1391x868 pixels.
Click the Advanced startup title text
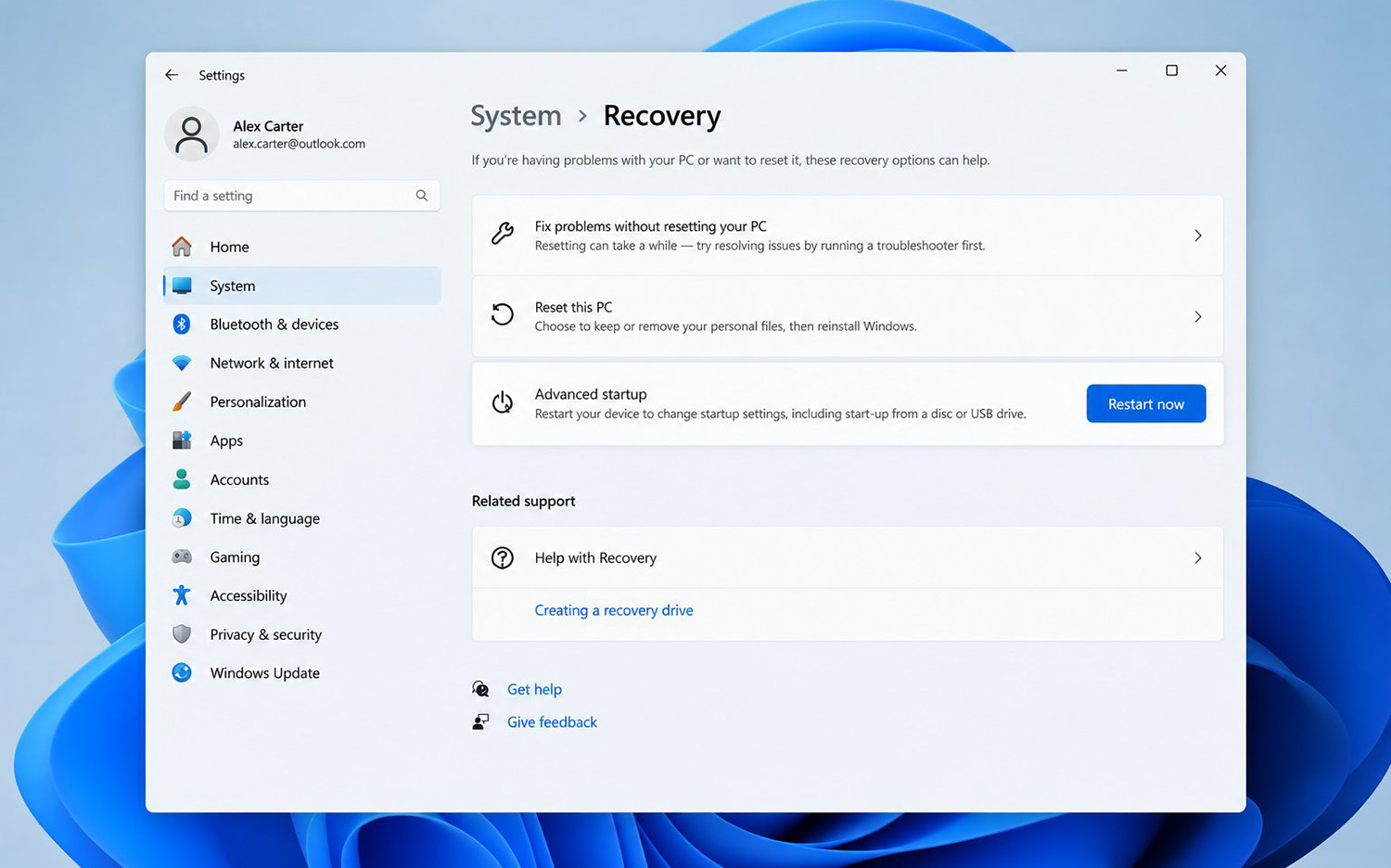[x=591, y=394]
